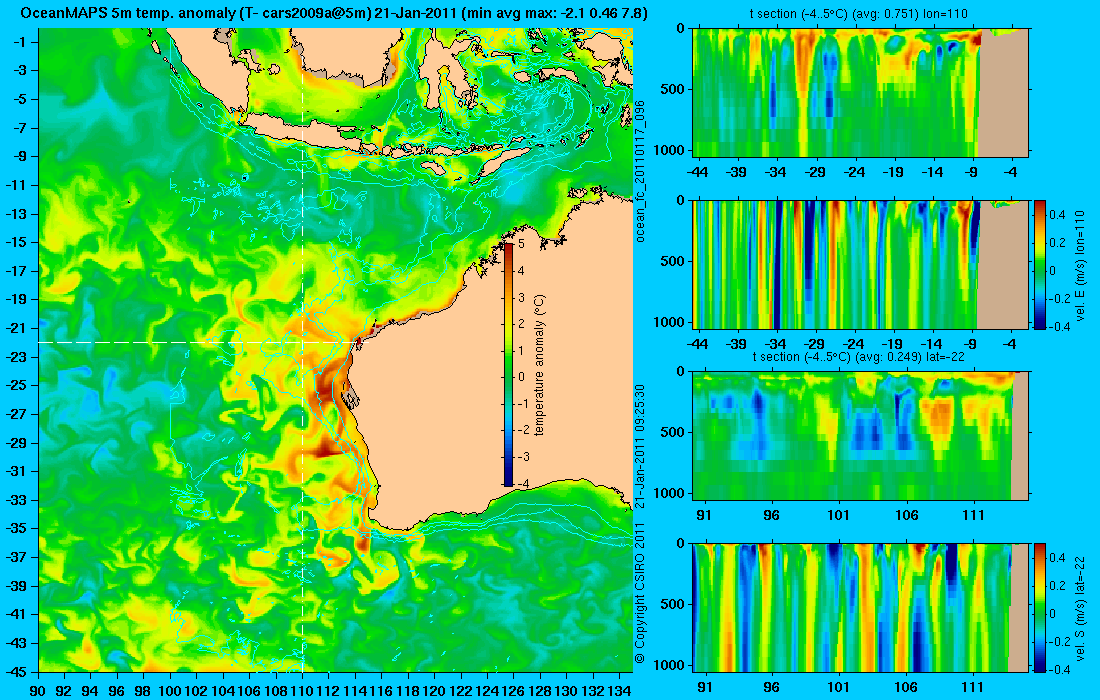
Task: Click the '0' depth label of the lat=-22 temperature section
Action: pyautogui.click(x=680, y=372)
